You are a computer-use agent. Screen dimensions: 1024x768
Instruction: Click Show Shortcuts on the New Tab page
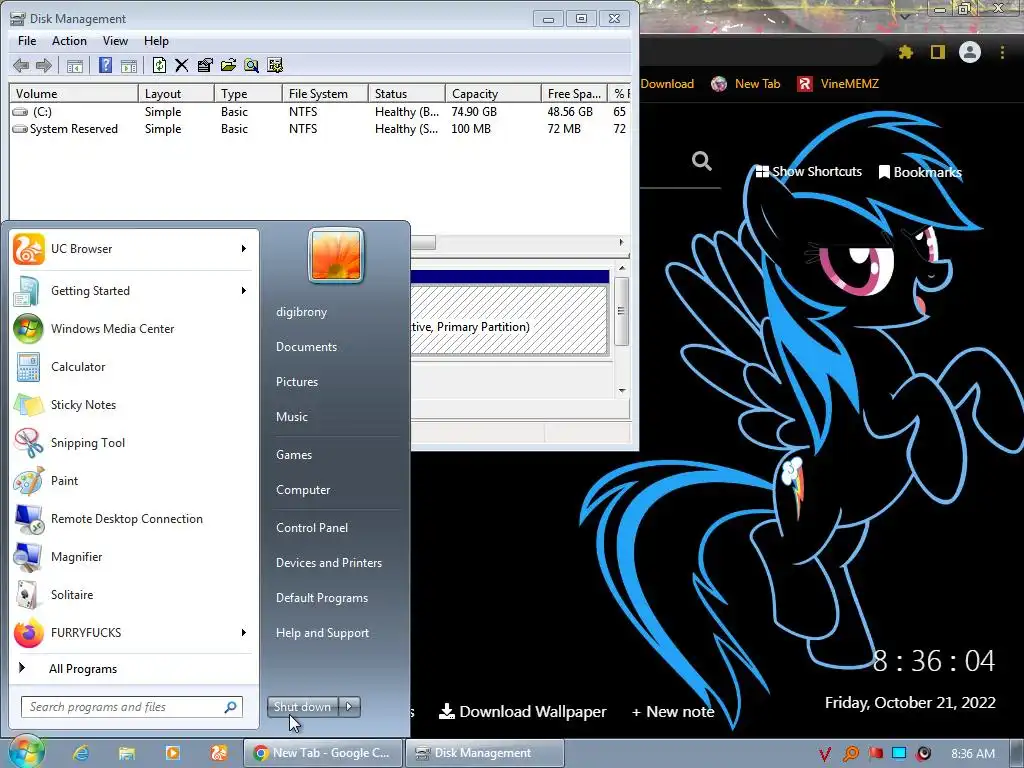coord(808,172)
